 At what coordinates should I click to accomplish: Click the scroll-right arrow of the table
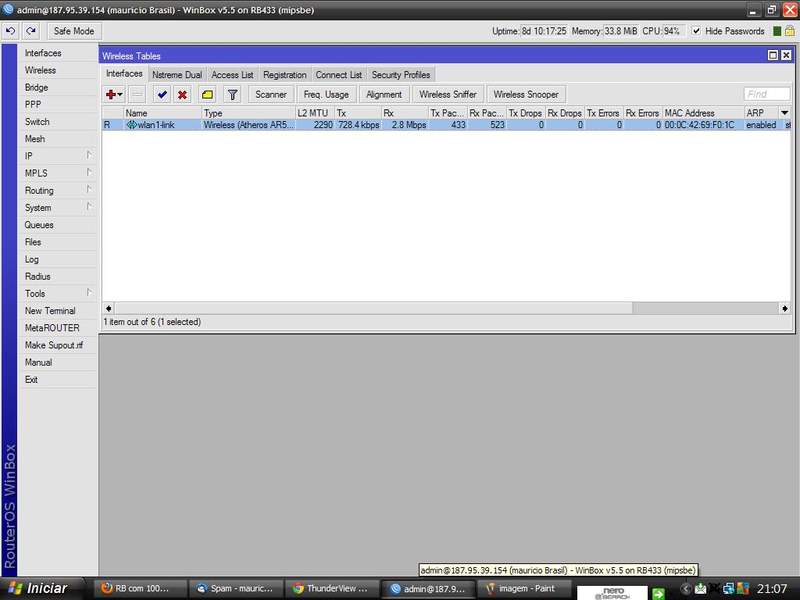(x=785, y=308)
